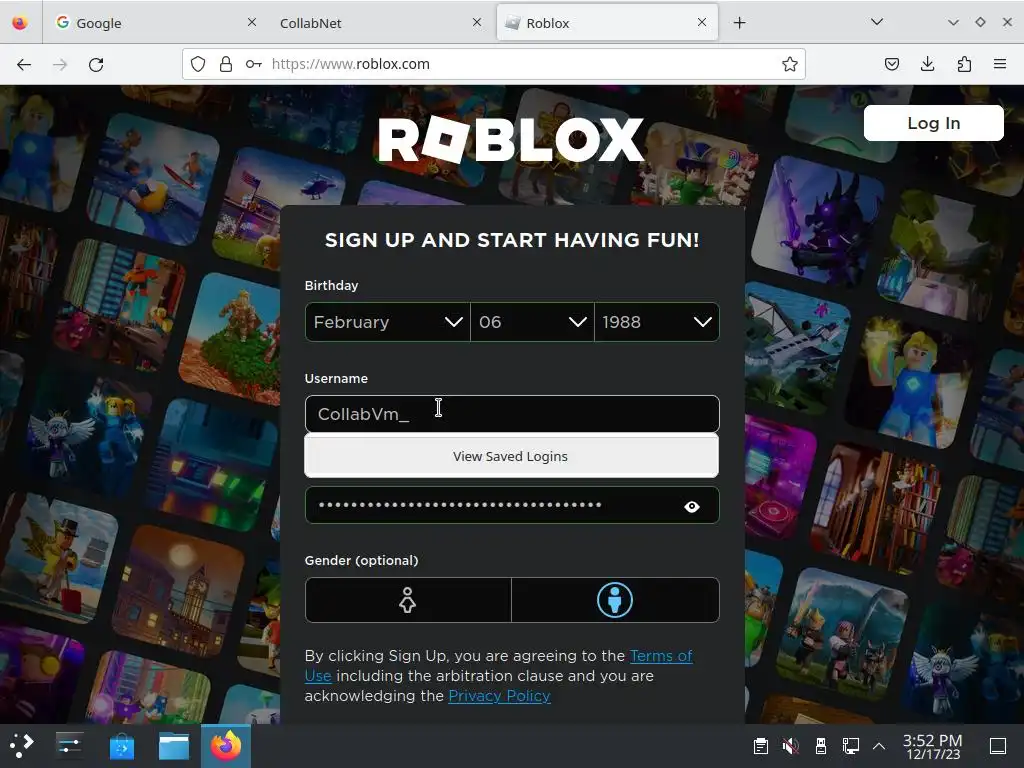Viewport: 1024px width, 768px height.
Task: Close the CollabNet tab
Action: (x=477, y=22)
